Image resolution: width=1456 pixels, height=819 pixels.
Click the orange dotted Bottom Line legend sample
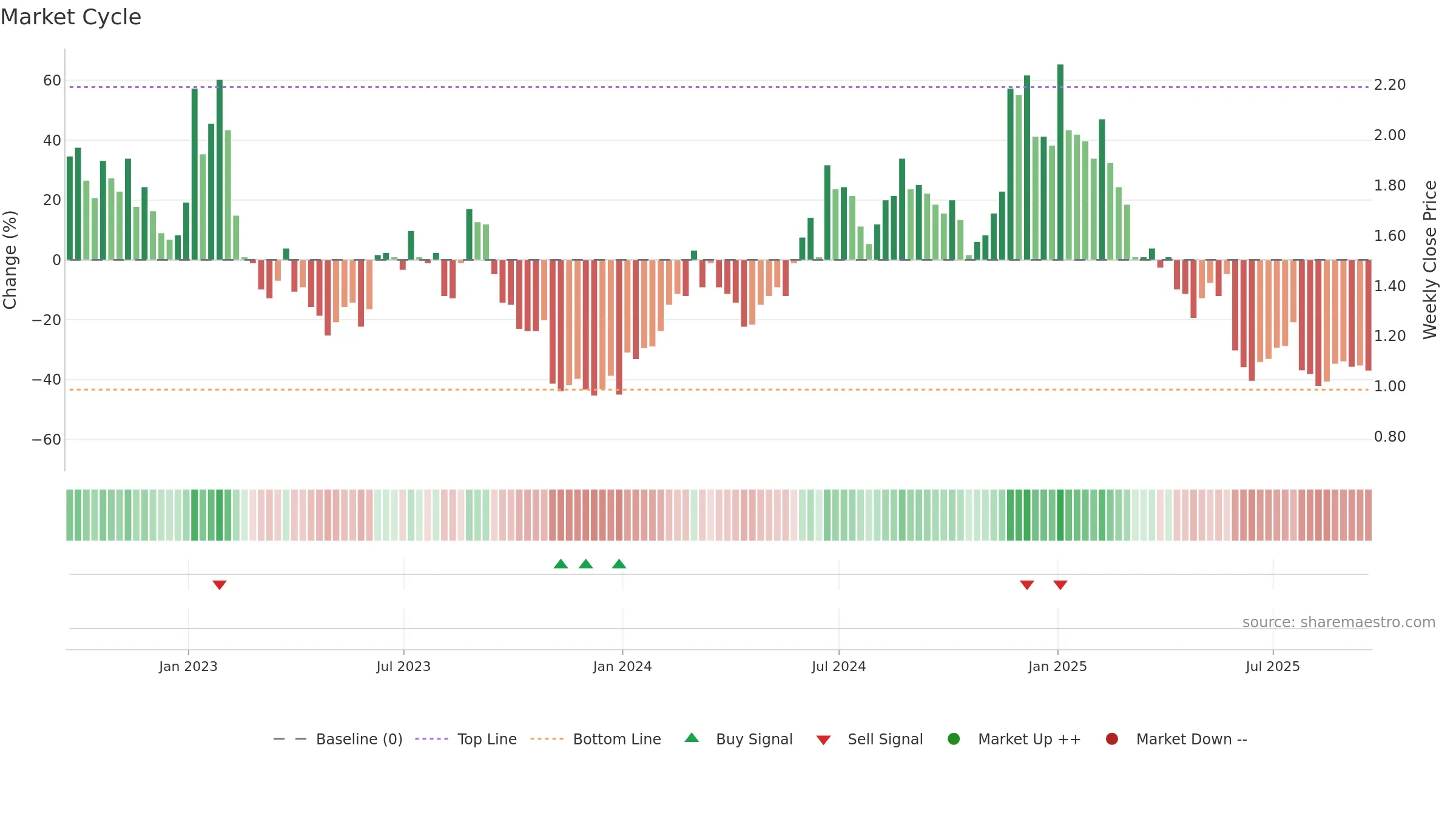pyautogui.click(x=547, y=739)
